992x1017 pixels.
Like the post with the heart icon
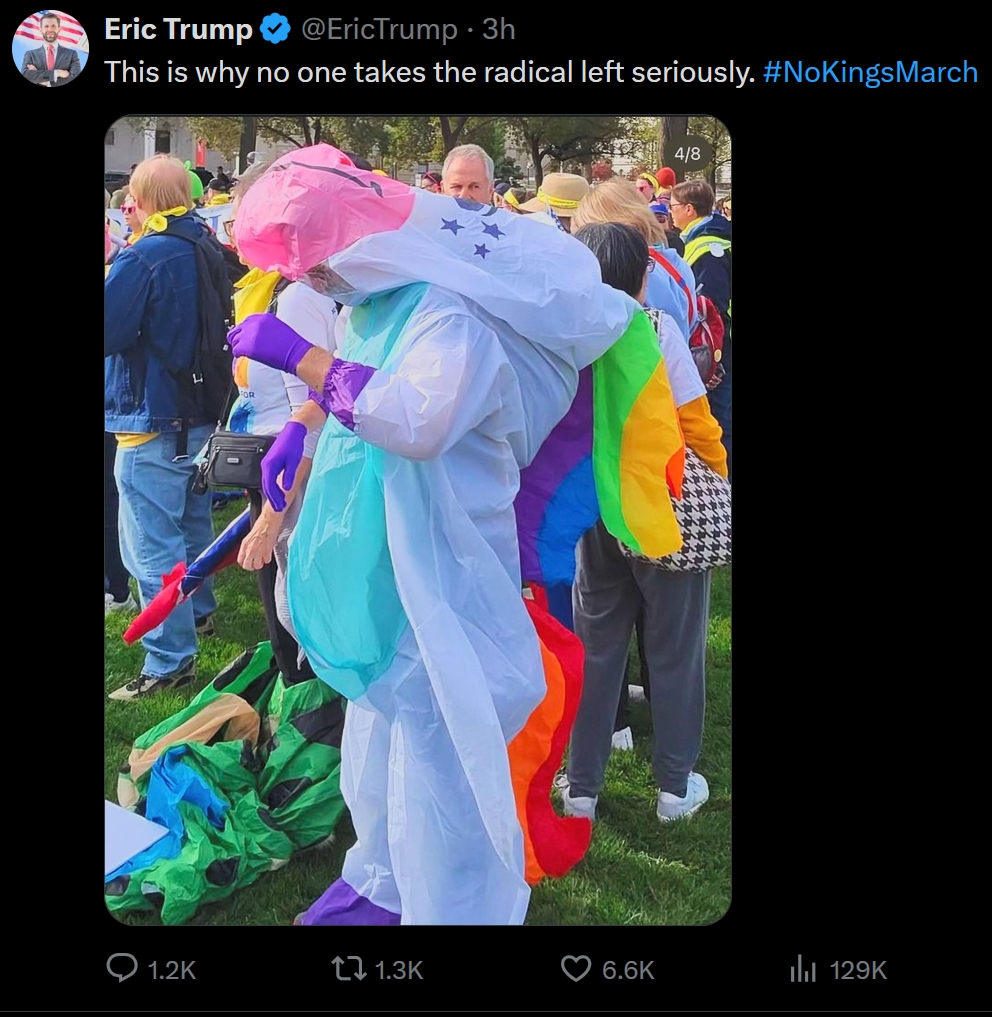[575, 968]
